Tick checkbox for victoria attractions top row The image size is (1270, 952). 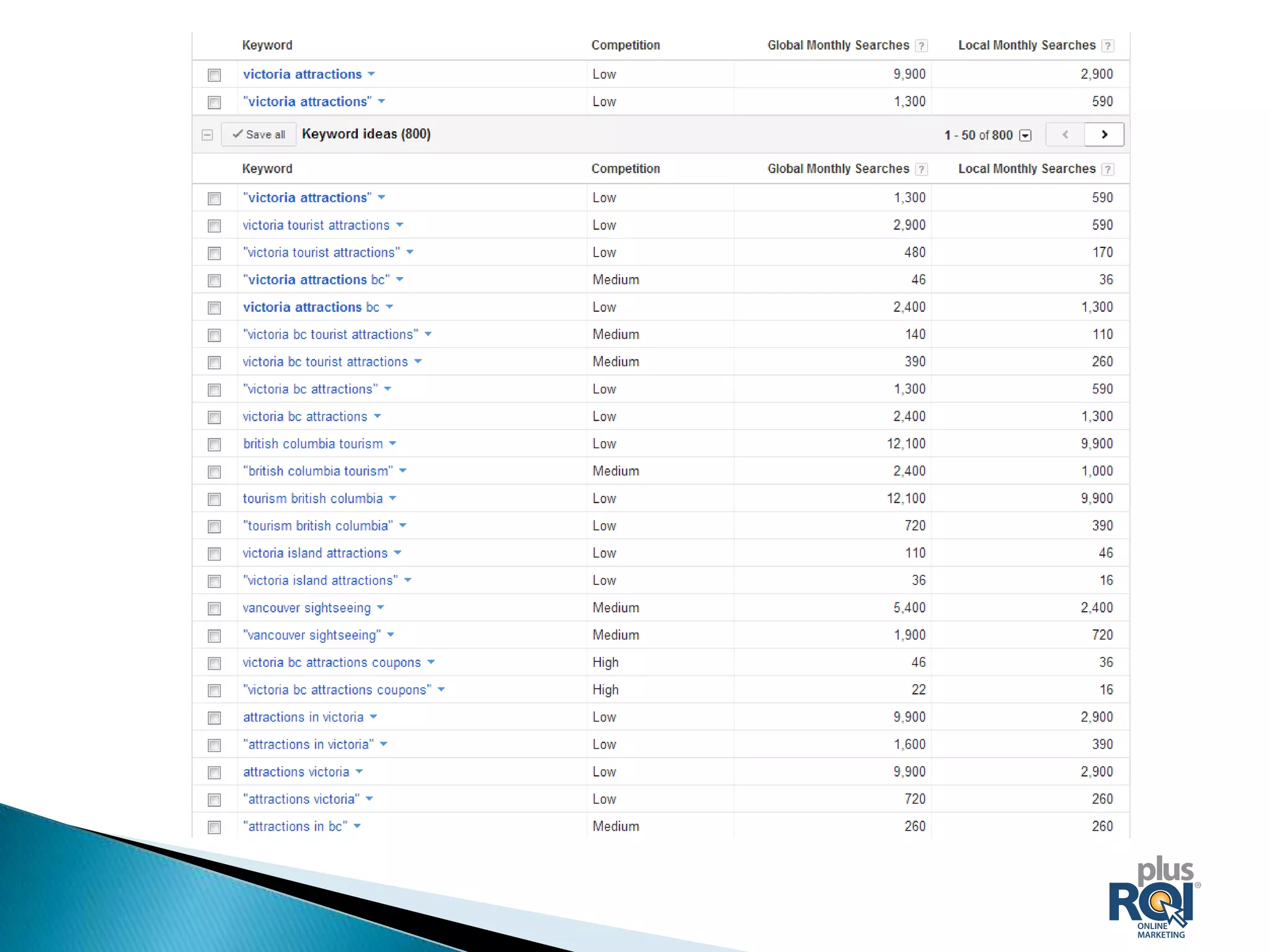pyautogui.click(x=214, y=75)
